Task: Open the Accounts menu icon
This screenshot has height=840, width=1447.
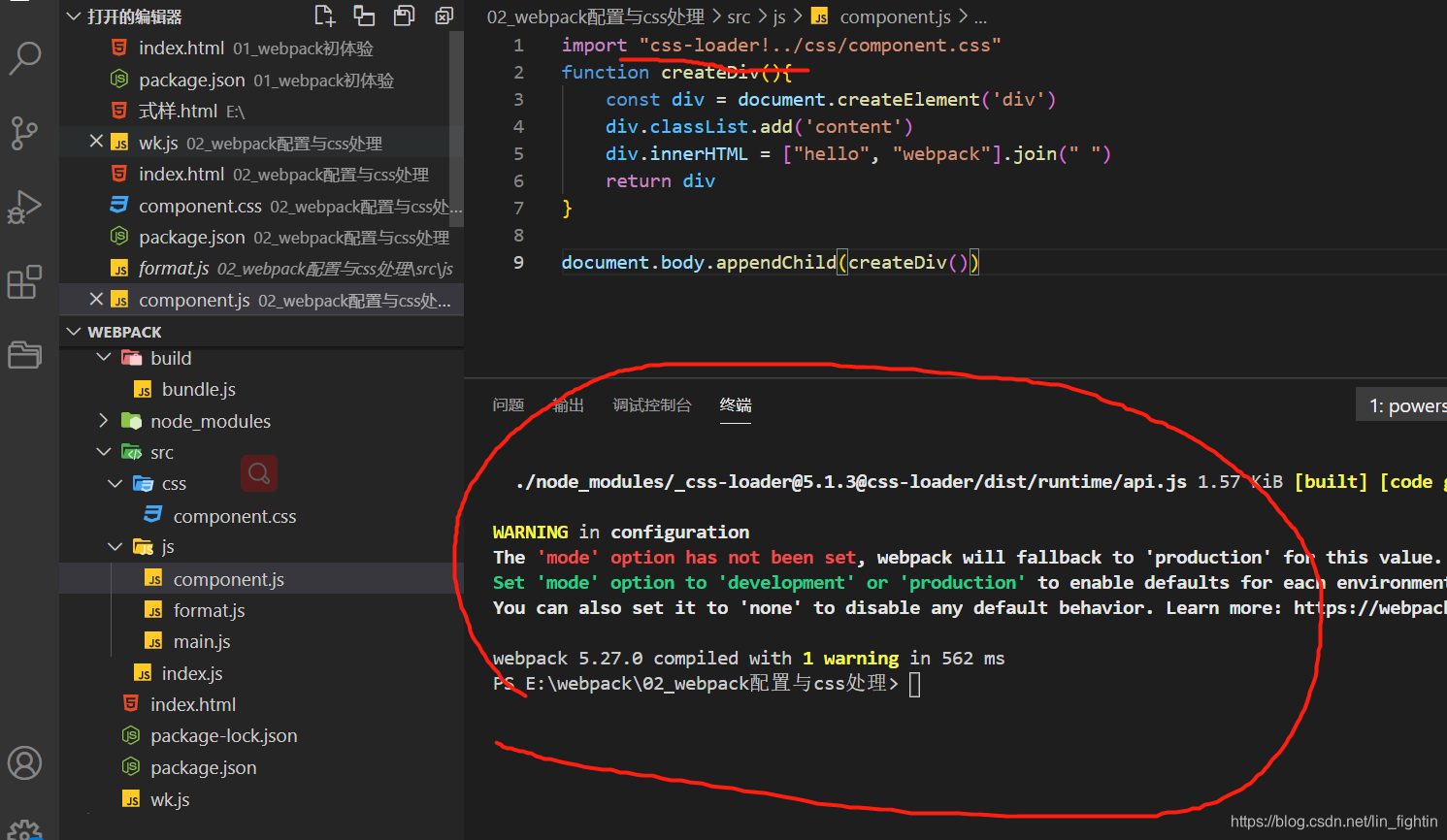Action: [x=24, y=763]
